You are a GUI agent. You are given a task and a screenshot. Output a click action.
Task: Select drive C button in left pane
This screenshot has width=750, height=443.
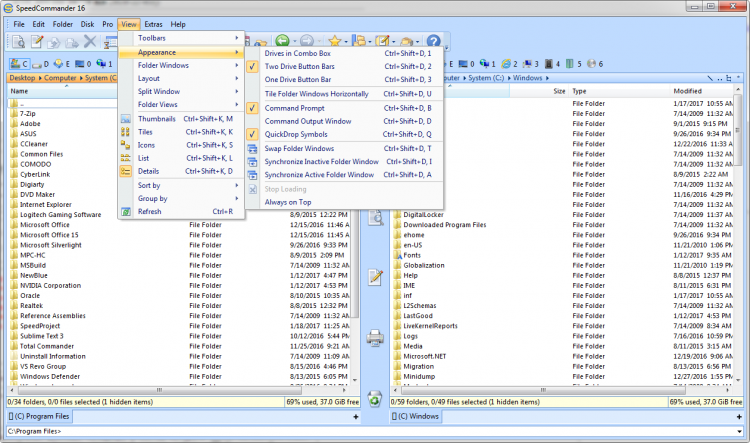pyautogui.click(x=20, y=64)
